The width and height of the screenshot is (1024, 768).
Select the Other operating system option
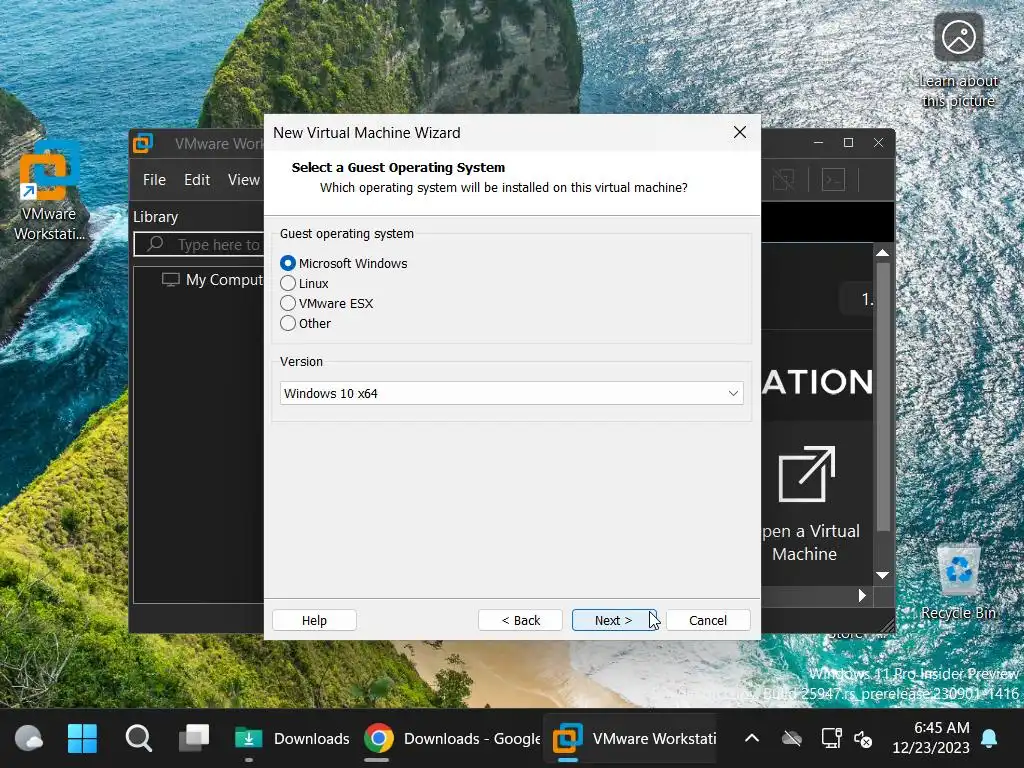(287, 323)
